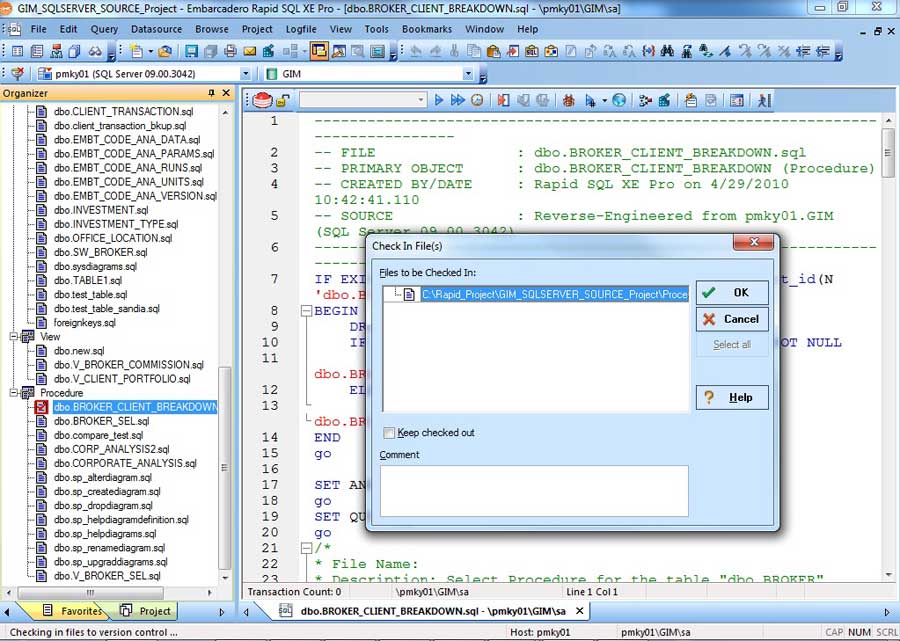Close the Check In File(s) dialog
Image resolution: width=900 pixels, height=641 pixels.
(x=754, y=242)
